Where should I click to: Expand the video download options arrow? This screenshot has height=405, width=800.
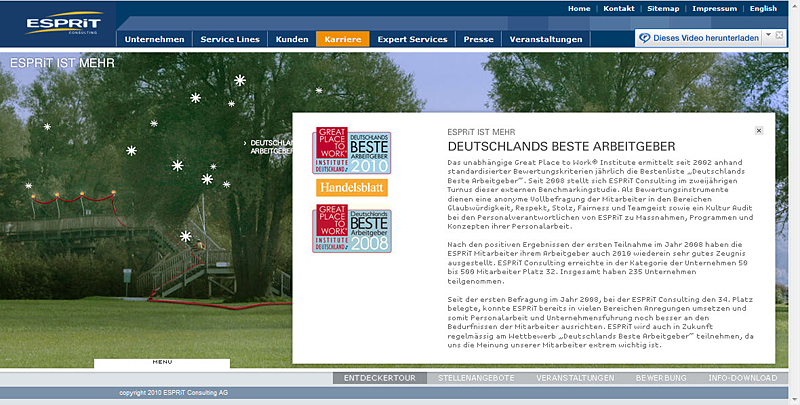[767, 35]
